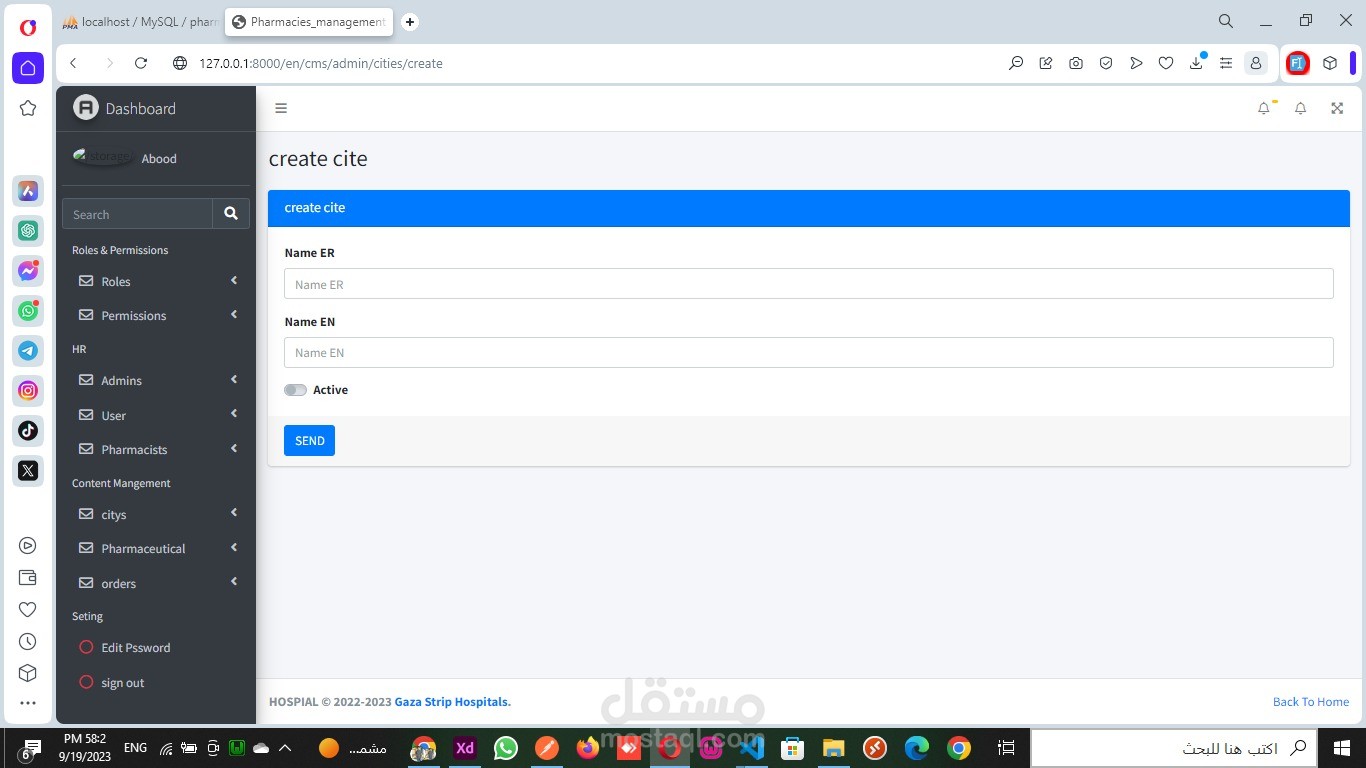Click the Windows taskbar search box

tap(1174, 748)
